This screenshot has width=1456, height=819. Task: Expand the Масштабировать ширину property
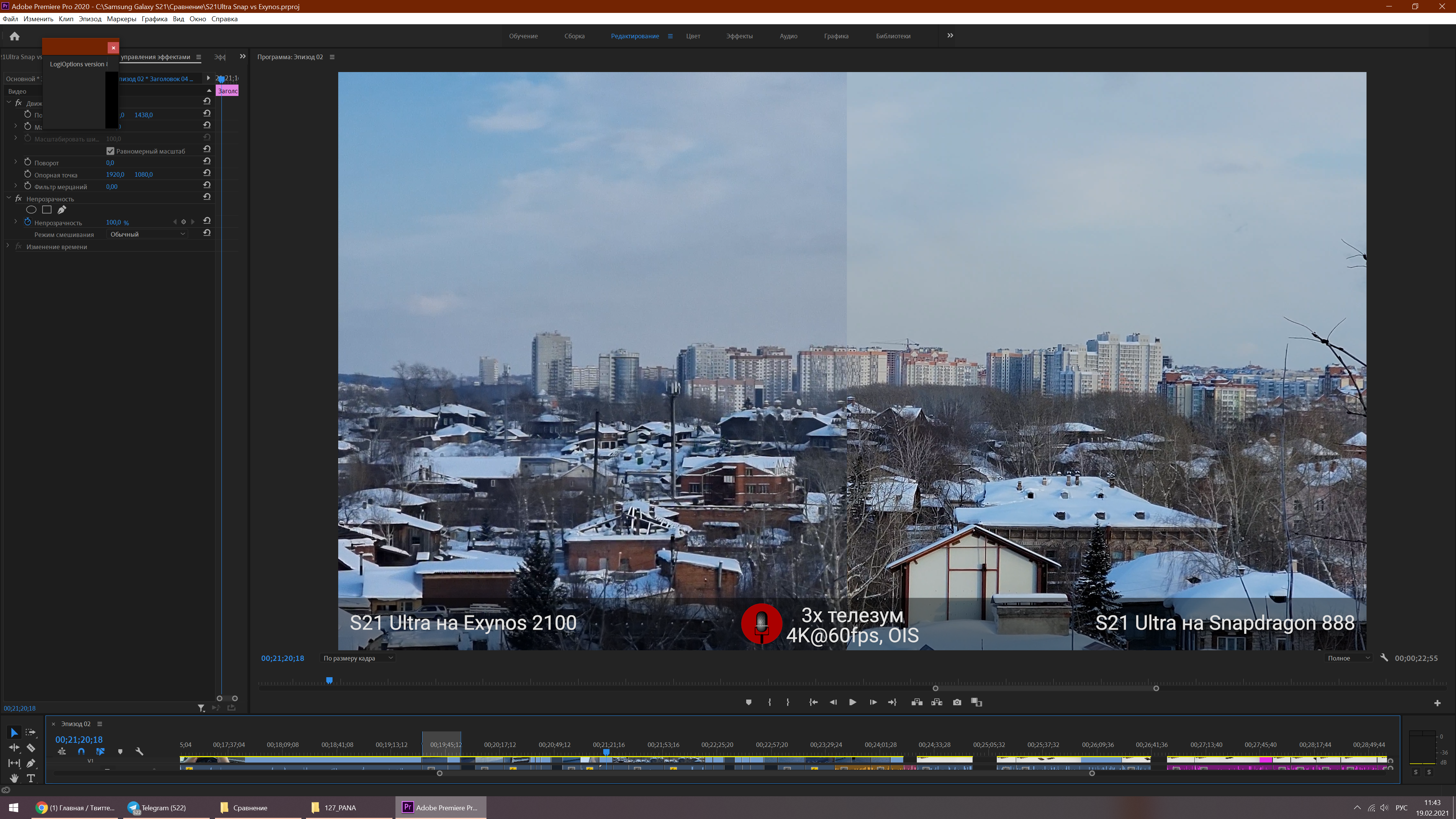point(16,138)
